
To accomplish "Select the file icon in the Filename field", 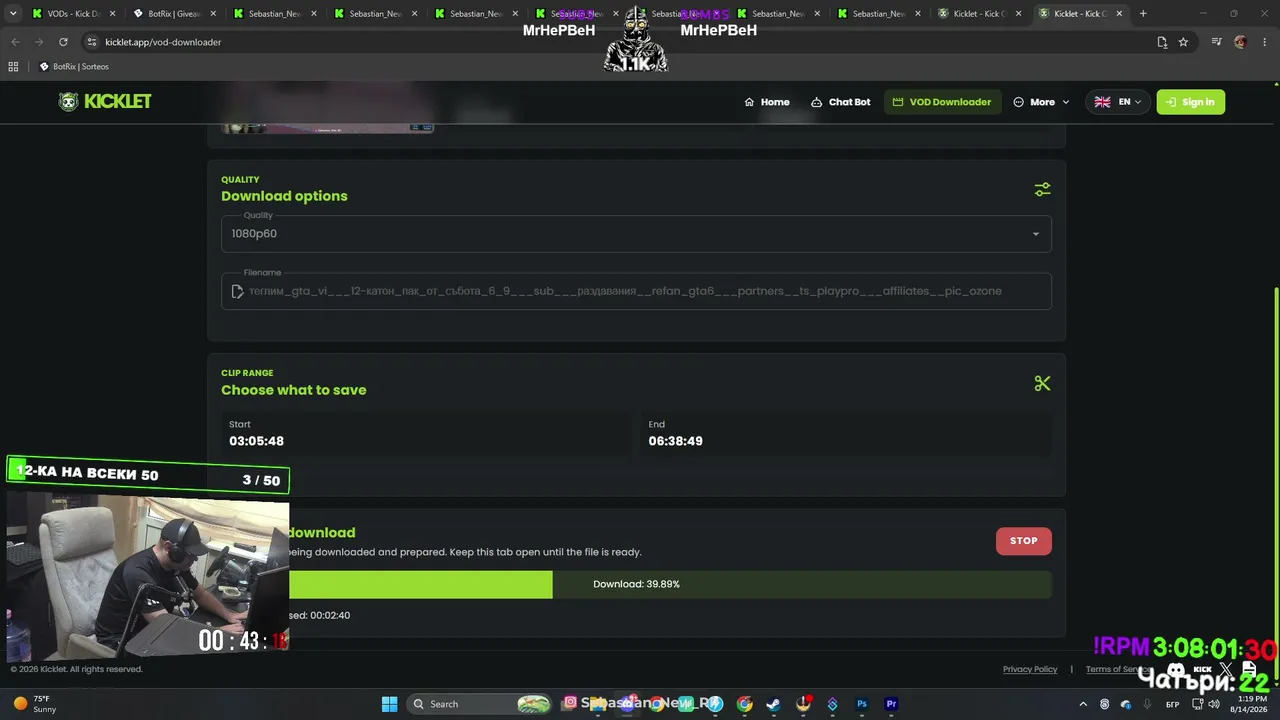I will [x=237, y=291].
